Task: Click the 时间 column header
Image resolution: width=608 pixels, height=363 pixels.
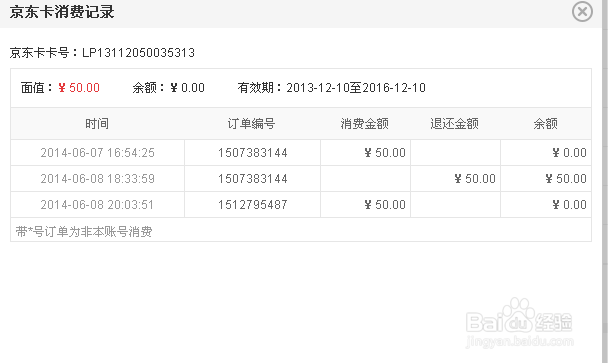Action: click(97, 124)
